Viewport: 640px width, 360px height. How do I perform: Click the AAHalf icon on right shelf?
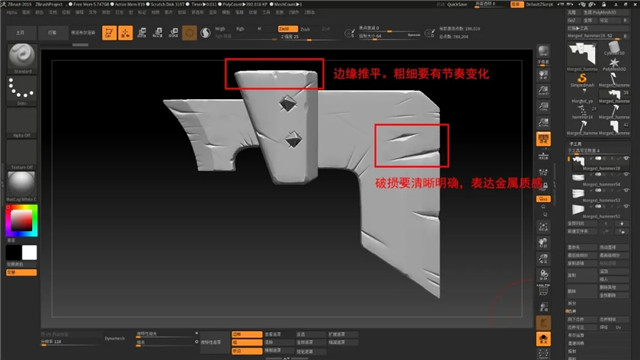click(543, 123)
